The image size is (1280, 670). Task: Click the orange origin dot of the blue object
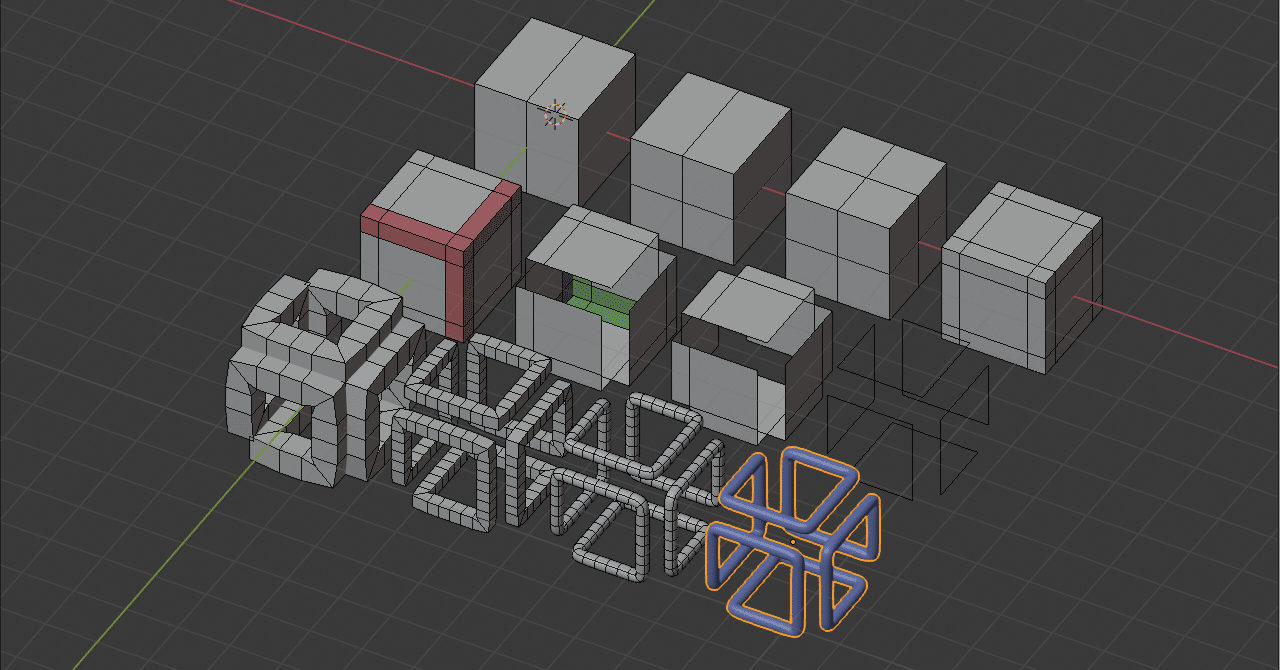coord(793,542)
